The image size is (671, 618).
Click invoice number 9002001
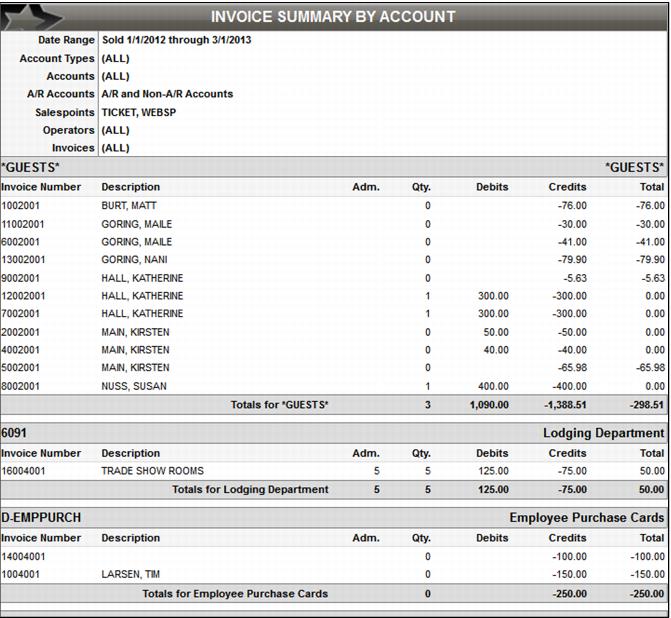click(21, 279)
